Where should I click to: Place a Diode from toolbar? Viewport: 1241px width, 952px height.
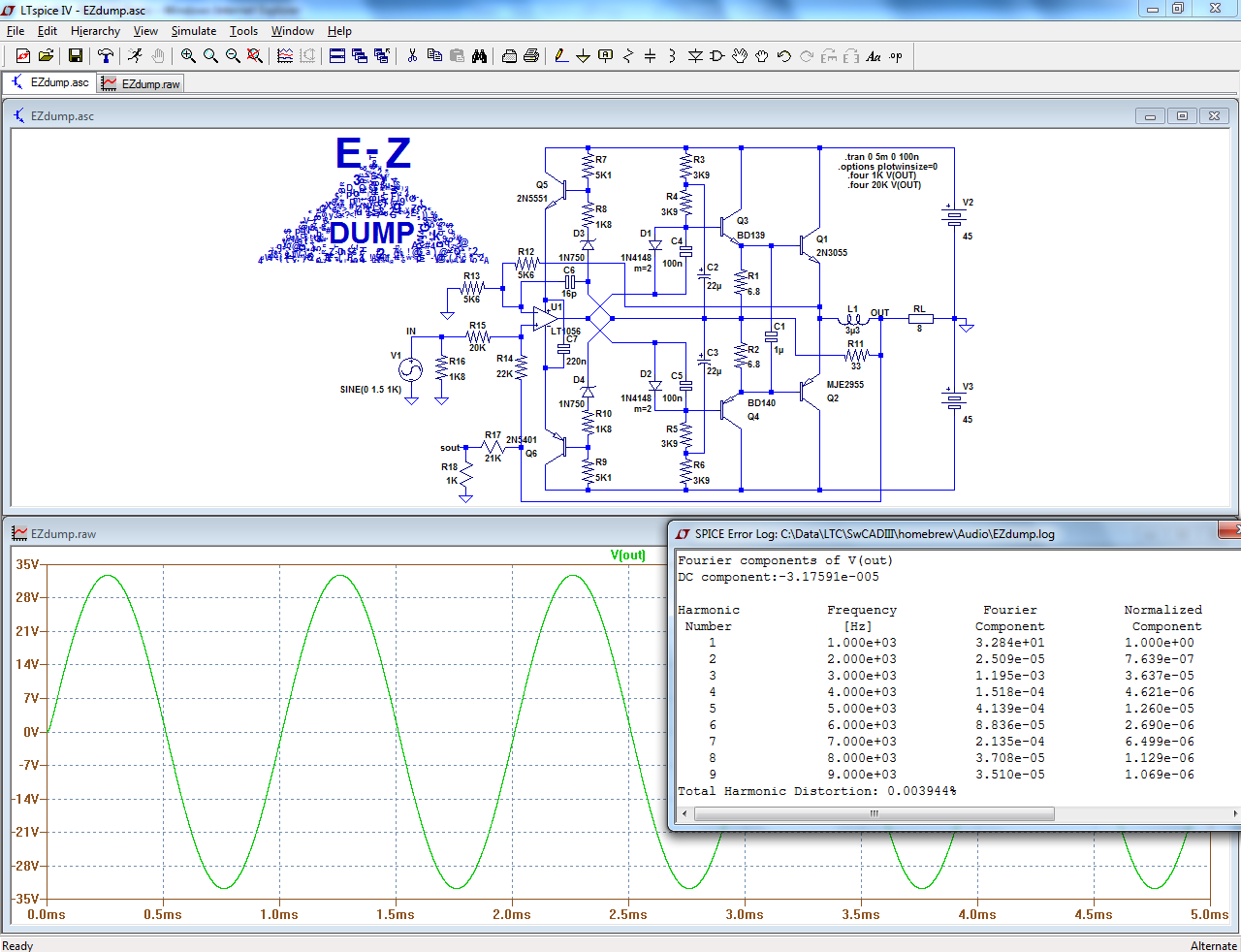[695, 56]
